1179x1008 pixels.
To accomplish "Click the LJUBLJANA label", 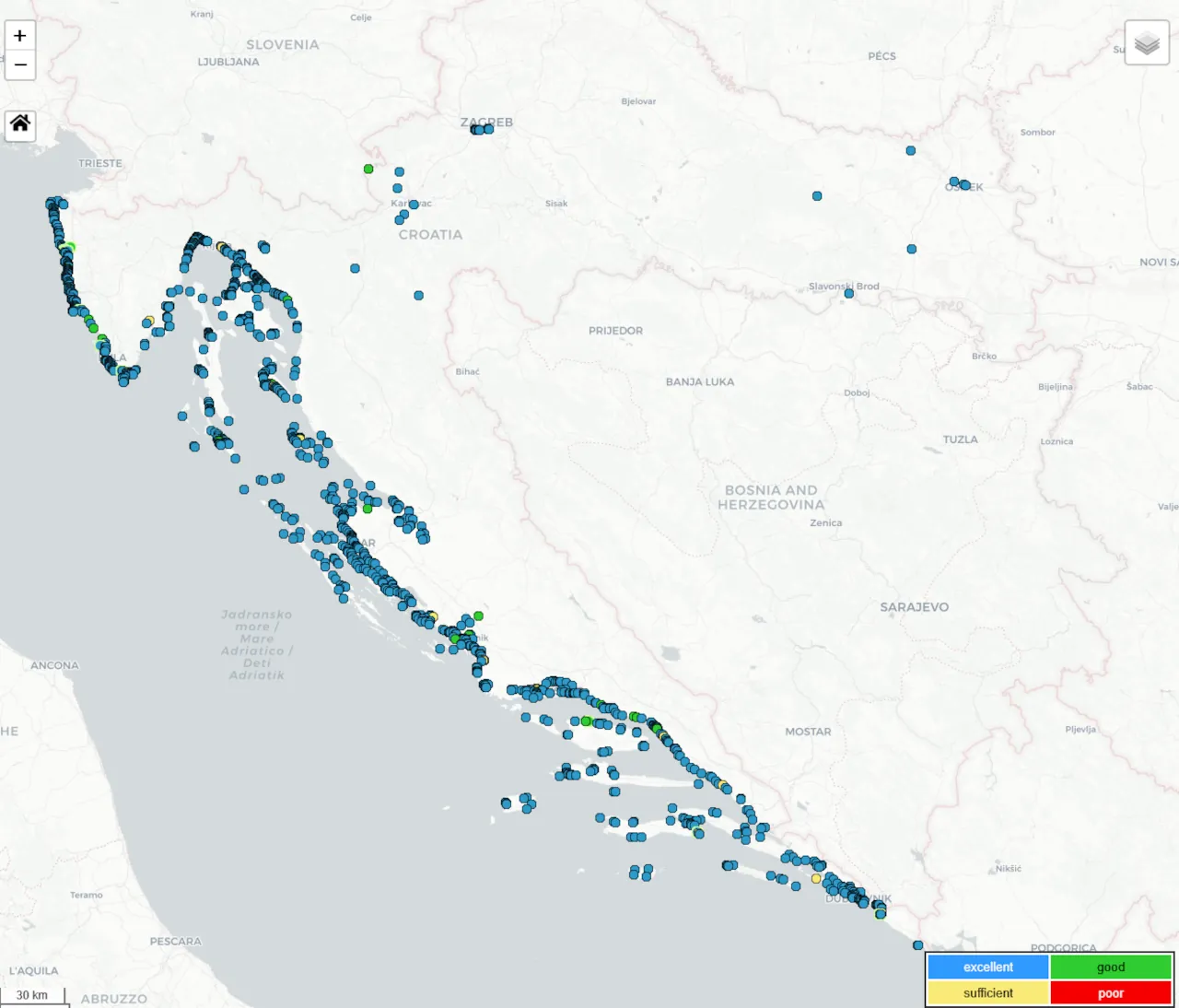I will pos(228,62).
